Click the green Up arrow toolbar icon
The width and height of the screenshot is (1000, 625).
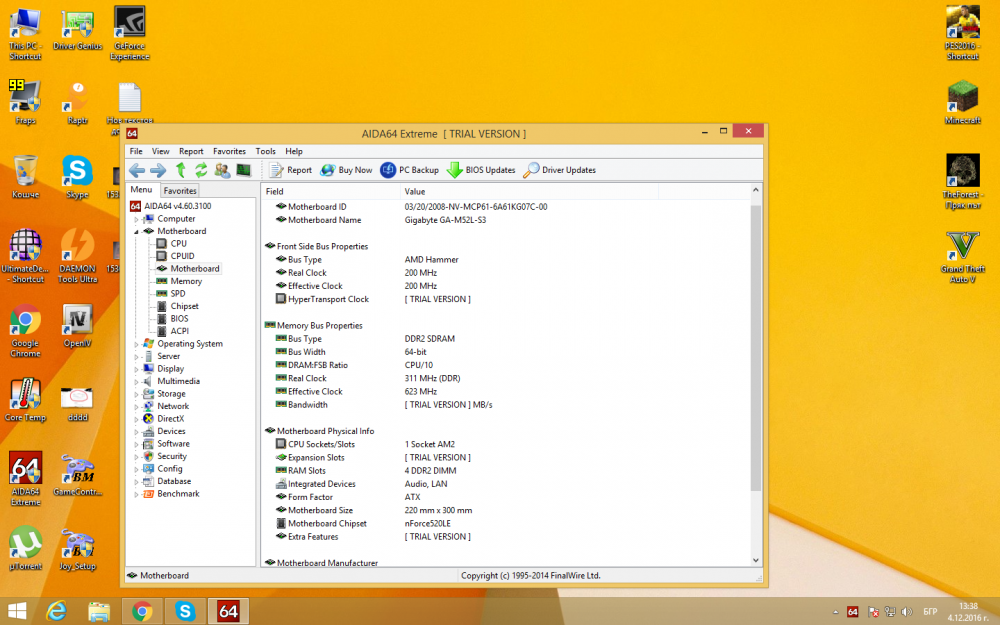tap(180, 170)
